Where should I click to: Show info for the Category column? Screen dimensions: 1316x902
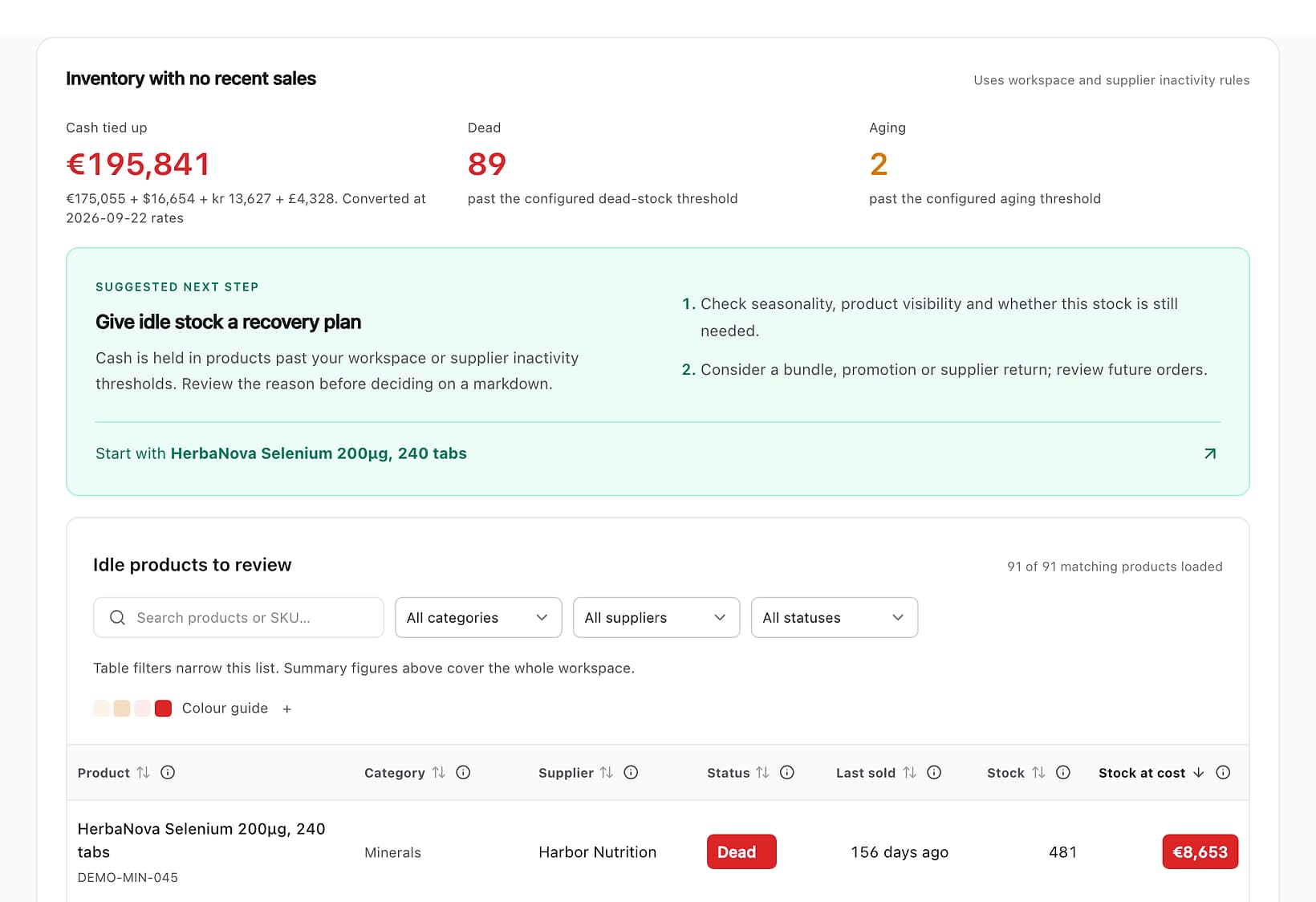pyautogui.click(x=463, y=772)
